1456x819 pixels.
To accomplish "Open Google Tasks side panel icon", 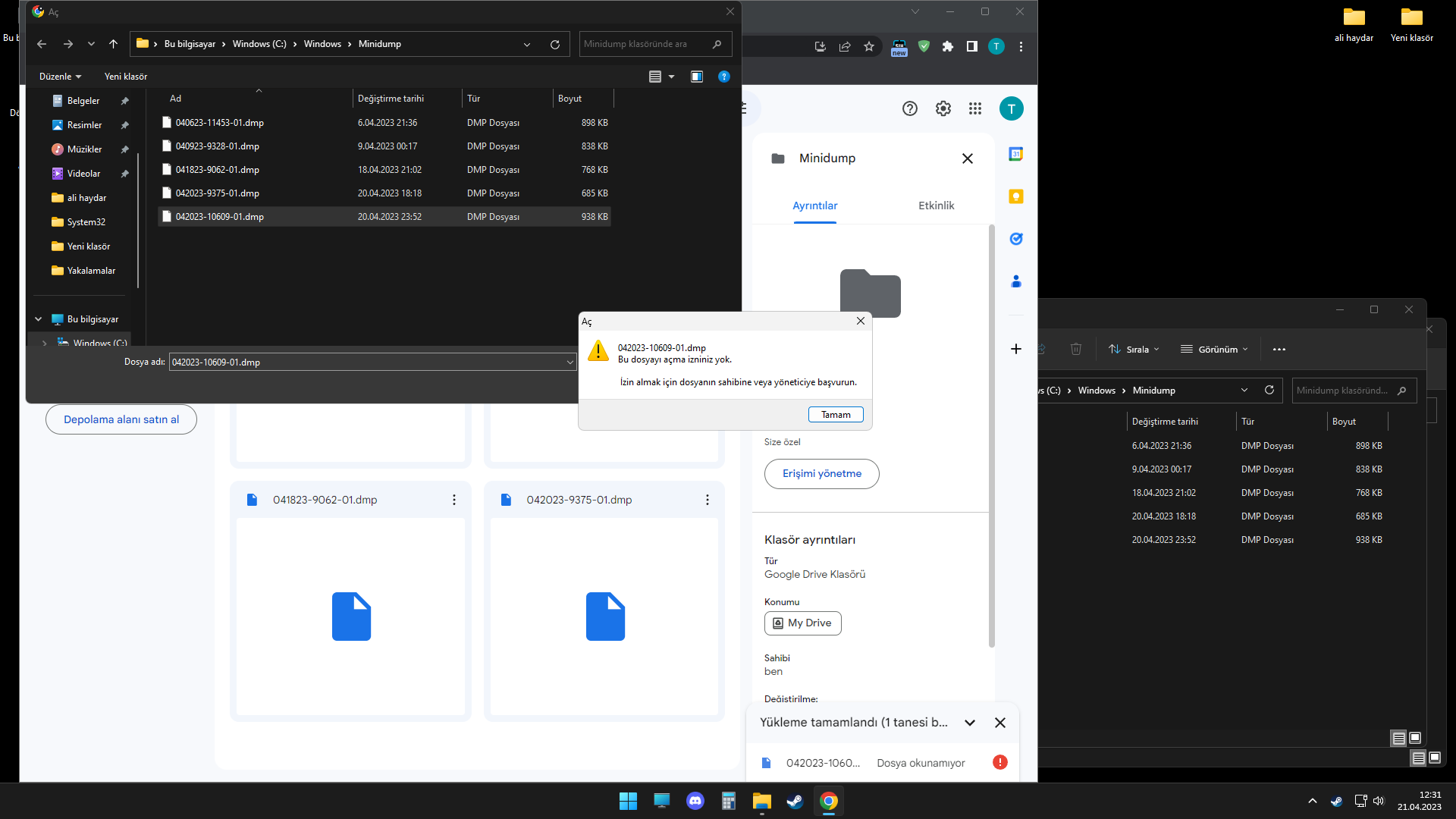I will pyautogui.click(x=1016, y=239).
